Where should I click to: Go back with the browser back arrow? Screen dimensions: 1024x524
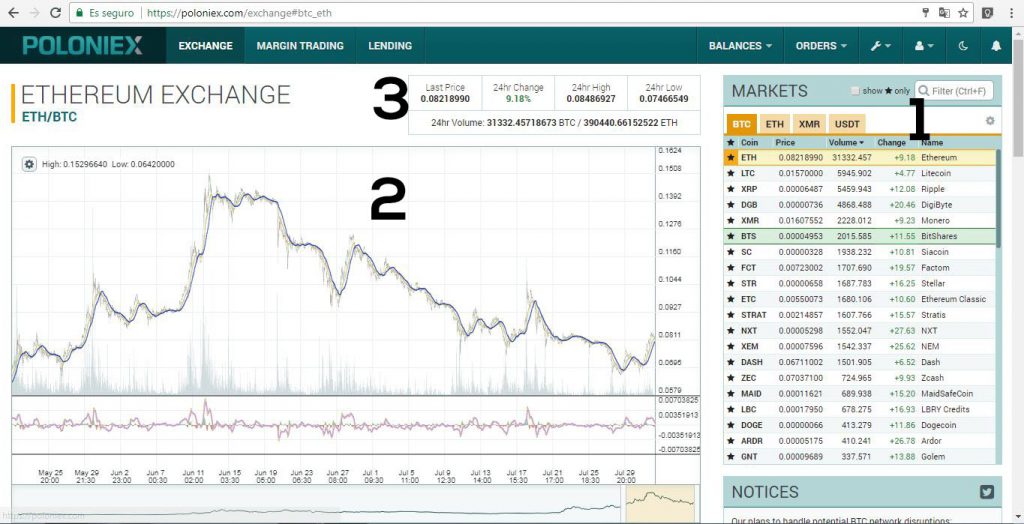pos(13,12)
